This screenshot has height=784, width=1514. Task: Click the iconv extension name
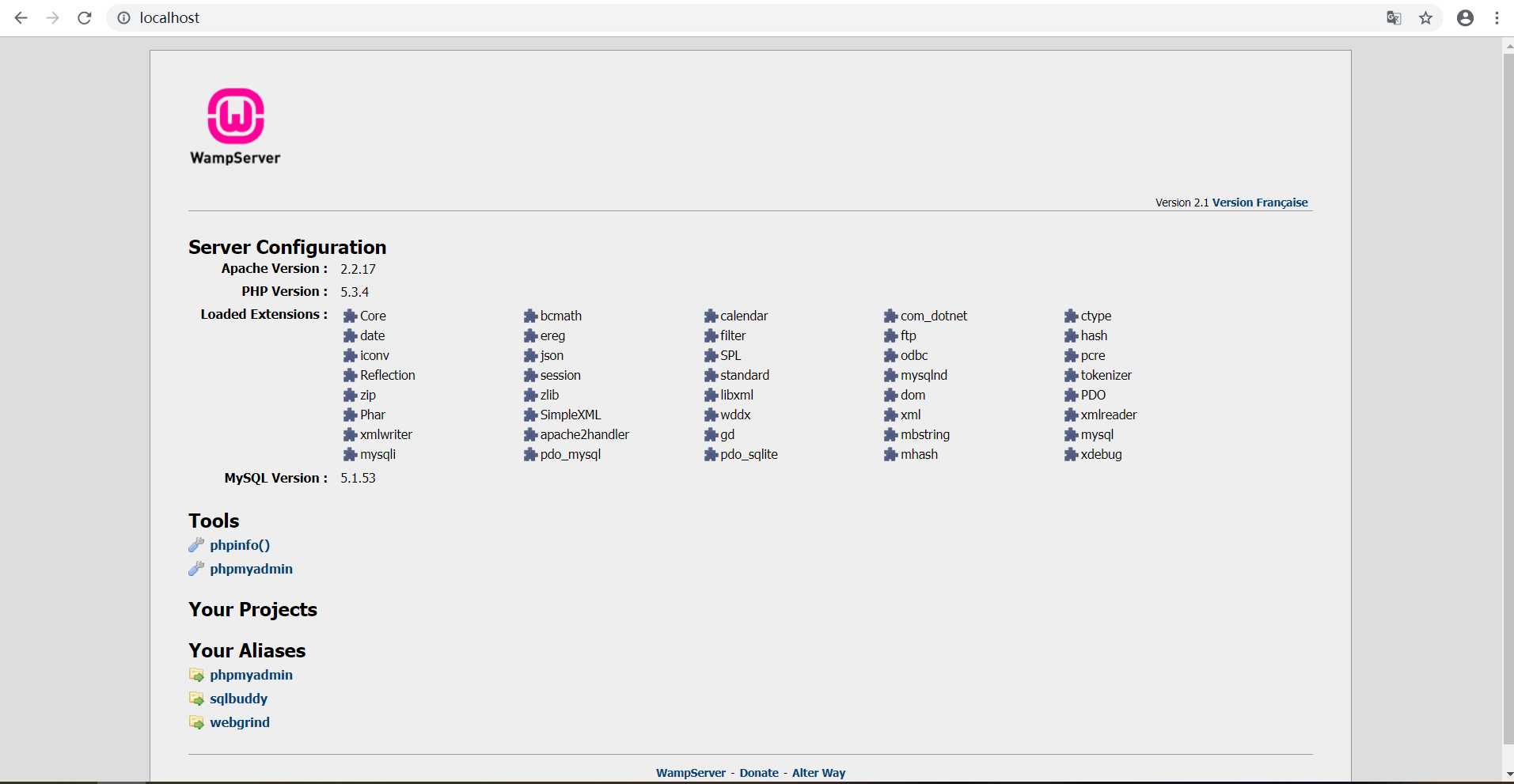tap(374, 355)
